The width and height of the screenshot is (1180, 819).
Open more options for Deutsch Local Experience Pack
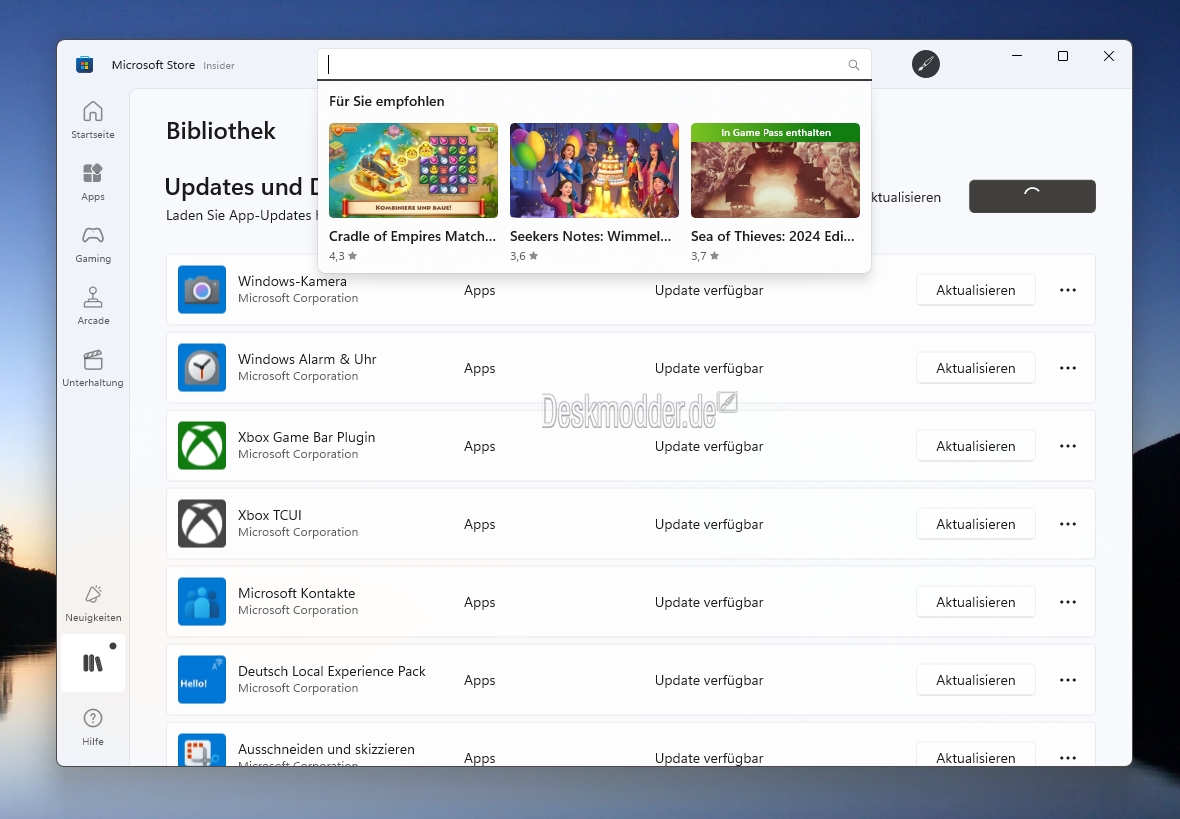pos(1068,680)
